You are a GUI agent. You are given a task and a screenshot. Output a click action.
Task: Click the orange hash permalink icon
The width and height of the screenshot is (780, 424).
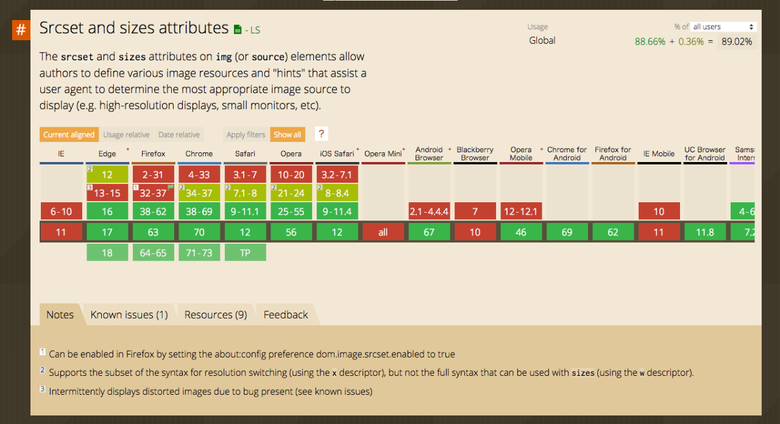click(20, 30)
